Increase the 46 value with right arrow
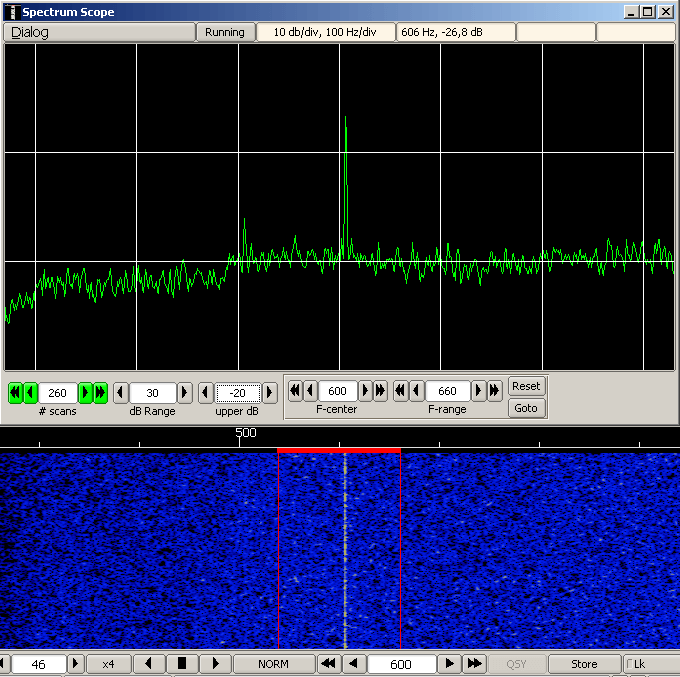This screenshot has width=680, height=677. (75, 664)
